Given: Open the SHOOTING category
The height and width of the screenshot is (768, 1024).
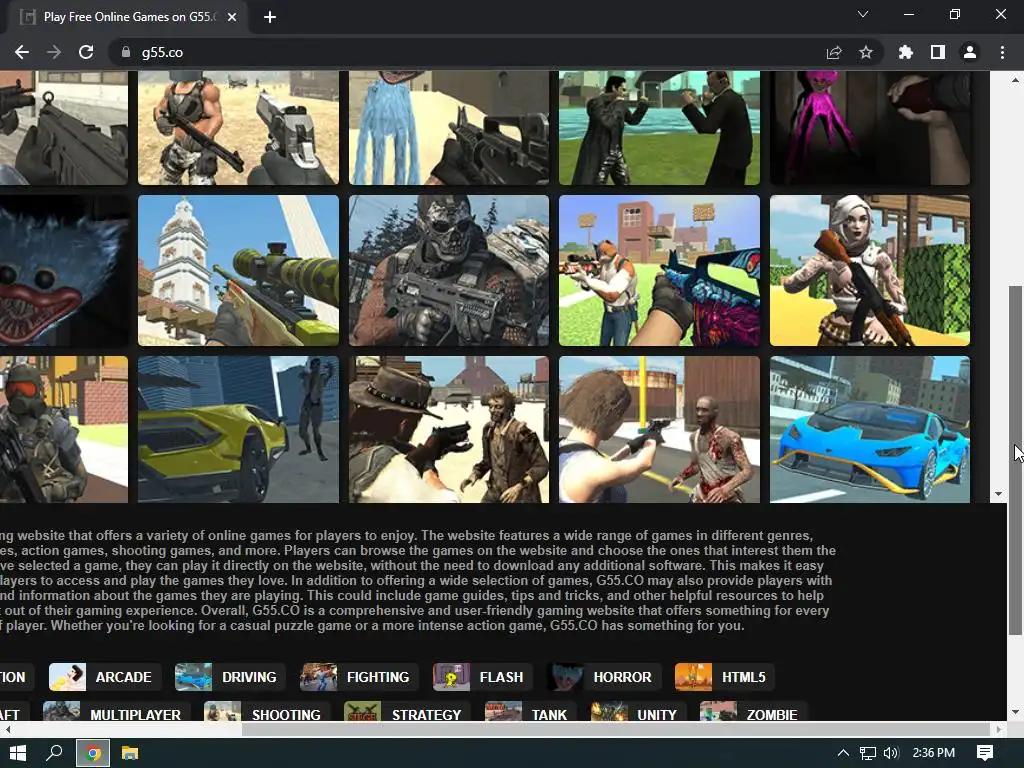Looking at the screenshot, I should (x=267, y=712).
